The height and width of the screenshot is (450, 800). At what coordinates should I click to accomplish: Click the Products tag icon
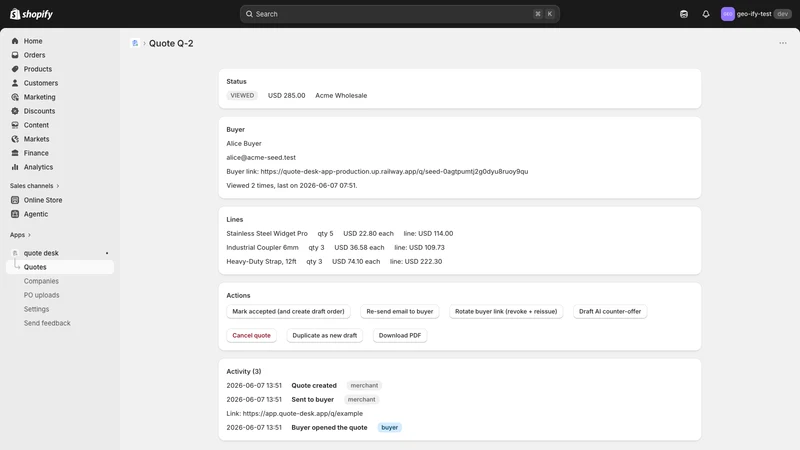coord(15,69)
